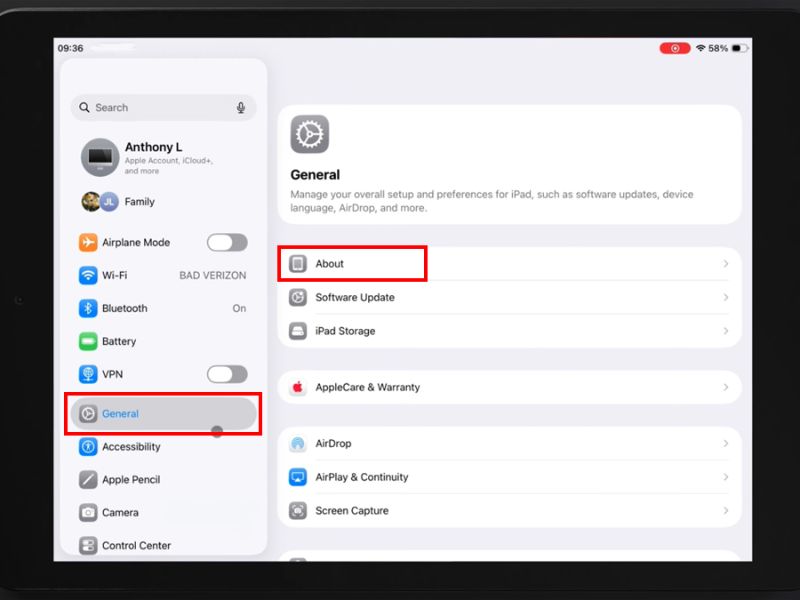This screenshot has width=800, height=600.
Task: Toggle the Airplane Mode switch
Action: click(x=227, y=242)
